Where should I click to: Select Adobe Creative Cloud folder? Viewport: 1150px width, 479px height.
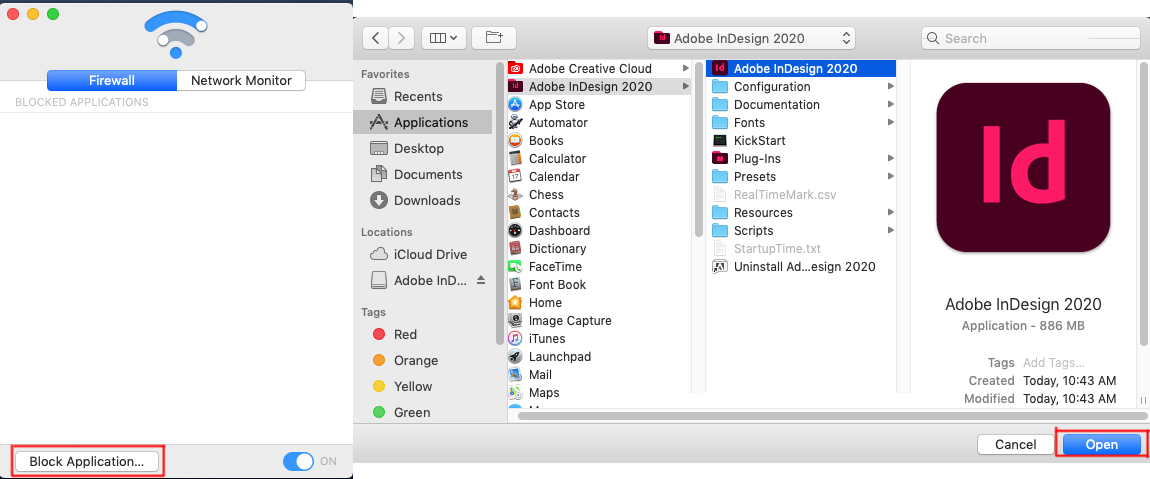(x=599, y=69)
